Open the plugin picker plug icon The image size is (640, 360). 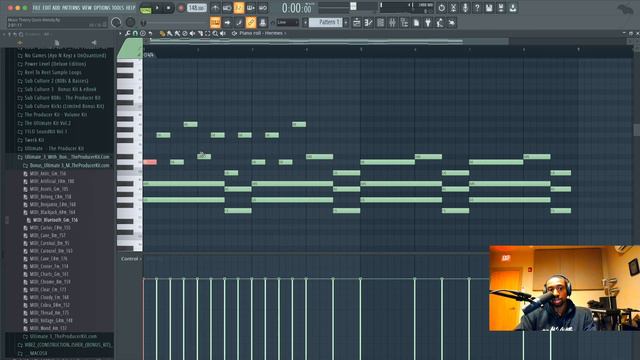tap(428, 23)
